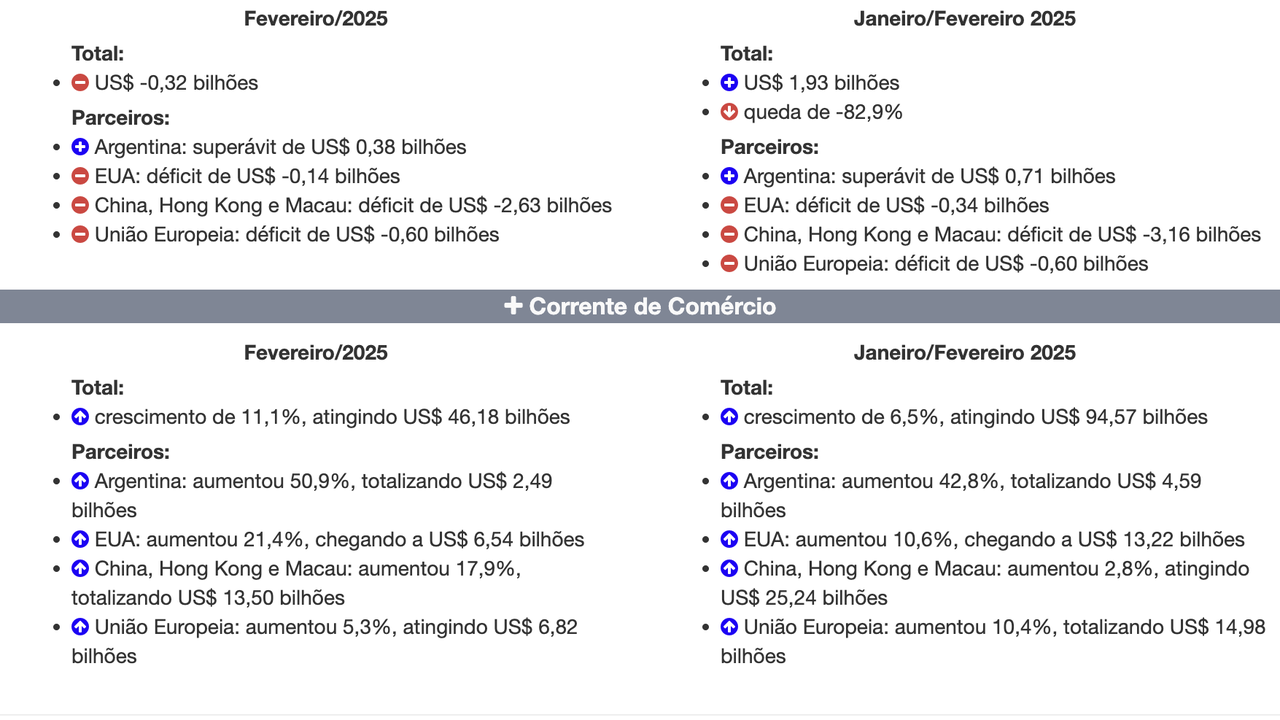Image resolution: width=1280 pixels, height=720 pixels.
Task: Click the red down-arrow icon beside queda de -82,9%
Action: click(x=730, y=112)
